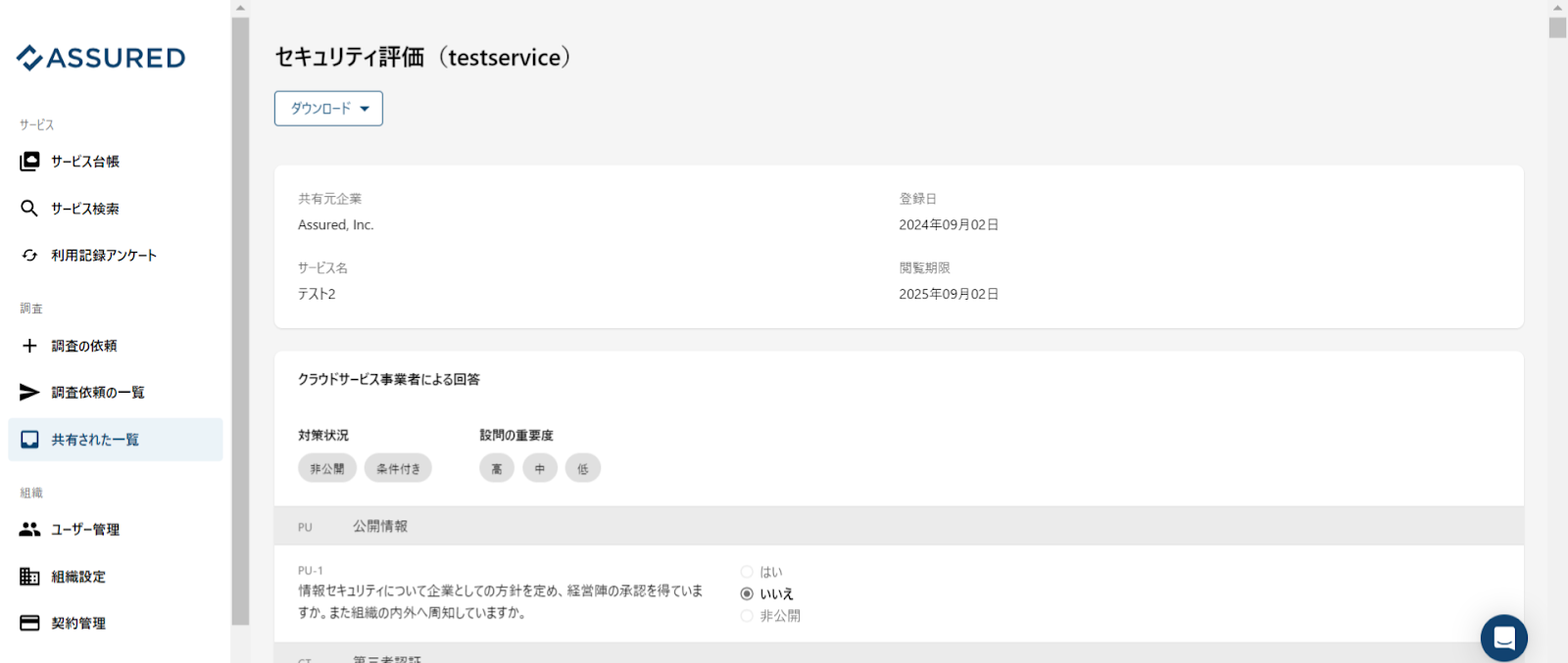Open 組織設定 building icon
1568x663 pixels.
click(29, 577)
